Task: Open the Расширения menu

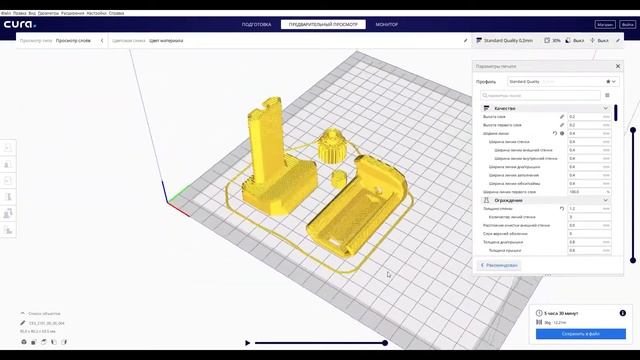Action: tap(73, 13)
